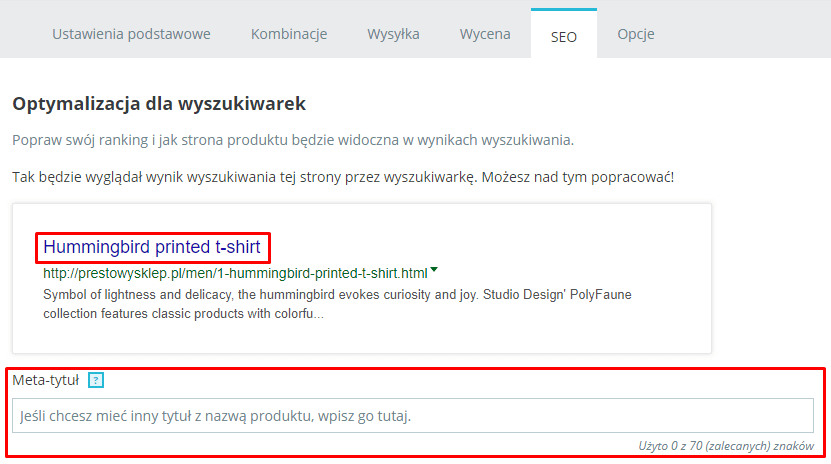The image size is (831, 464).
Task: Select the Wycena tab
Action: coord(485,34)
